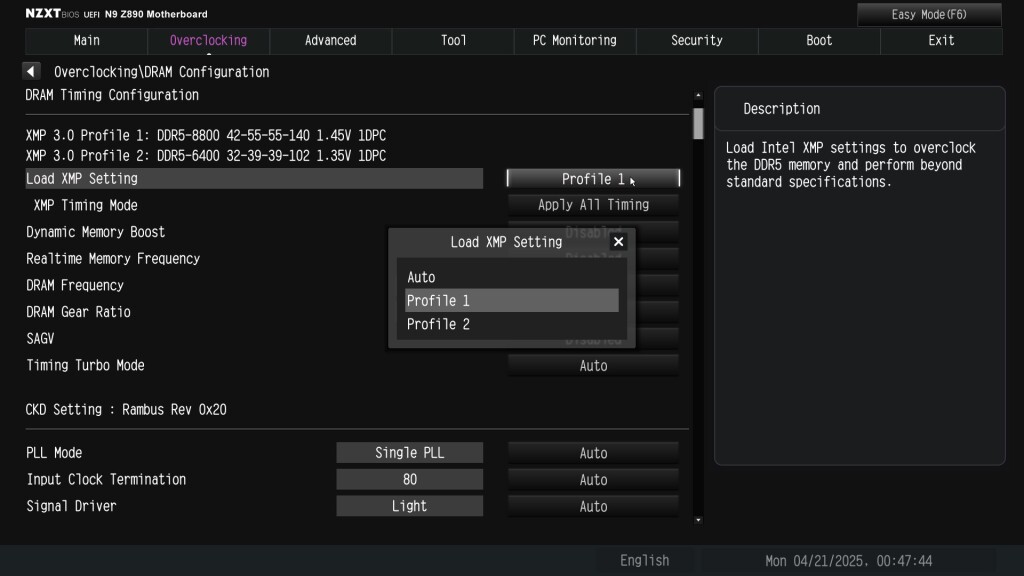
Task: Click the N9 Z890 Motherboard title
Action: 156,14
